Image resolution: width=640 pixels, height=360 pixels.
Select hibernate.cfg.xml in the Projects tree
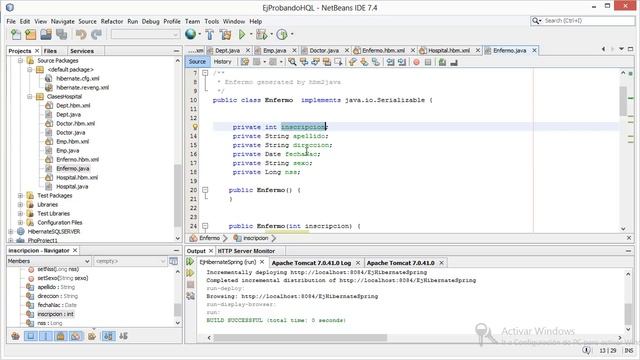click(78, 78)
